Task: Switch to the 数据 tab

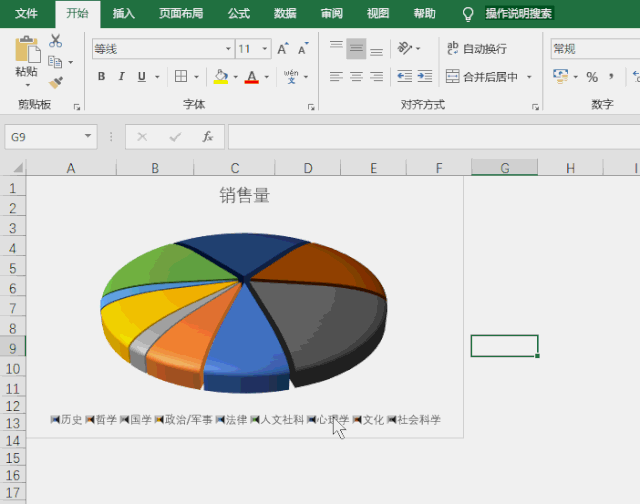Action: click(x=285, y=13)
